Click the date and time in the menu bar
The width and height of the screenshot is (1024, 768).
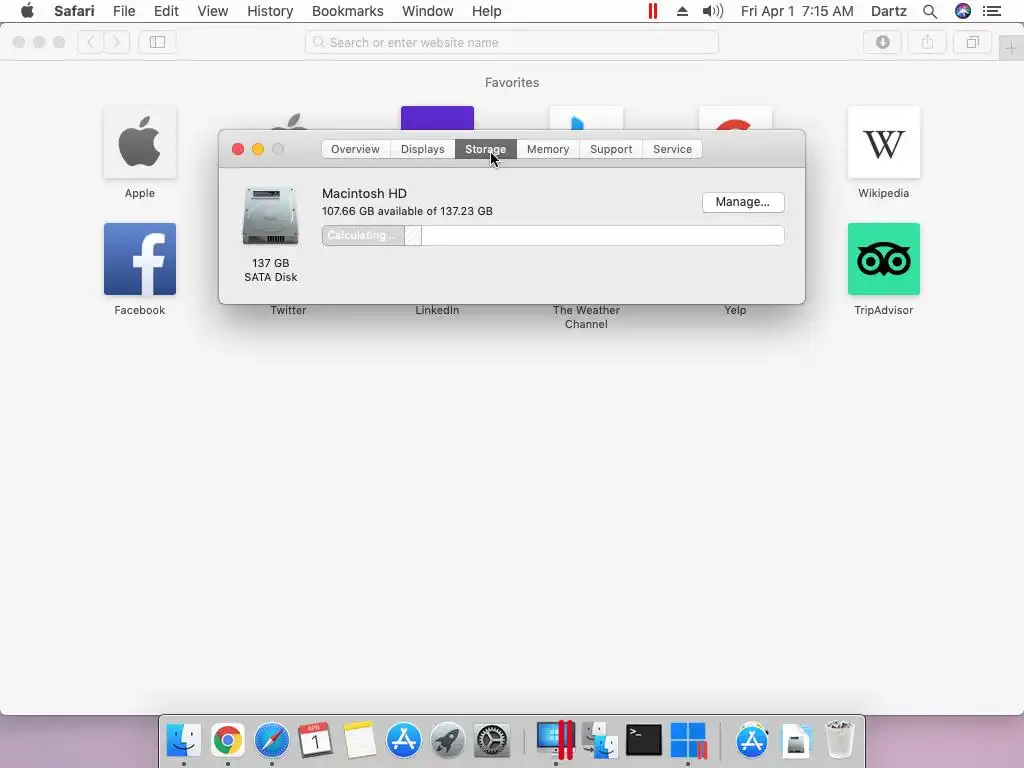[x=797, y=11]
